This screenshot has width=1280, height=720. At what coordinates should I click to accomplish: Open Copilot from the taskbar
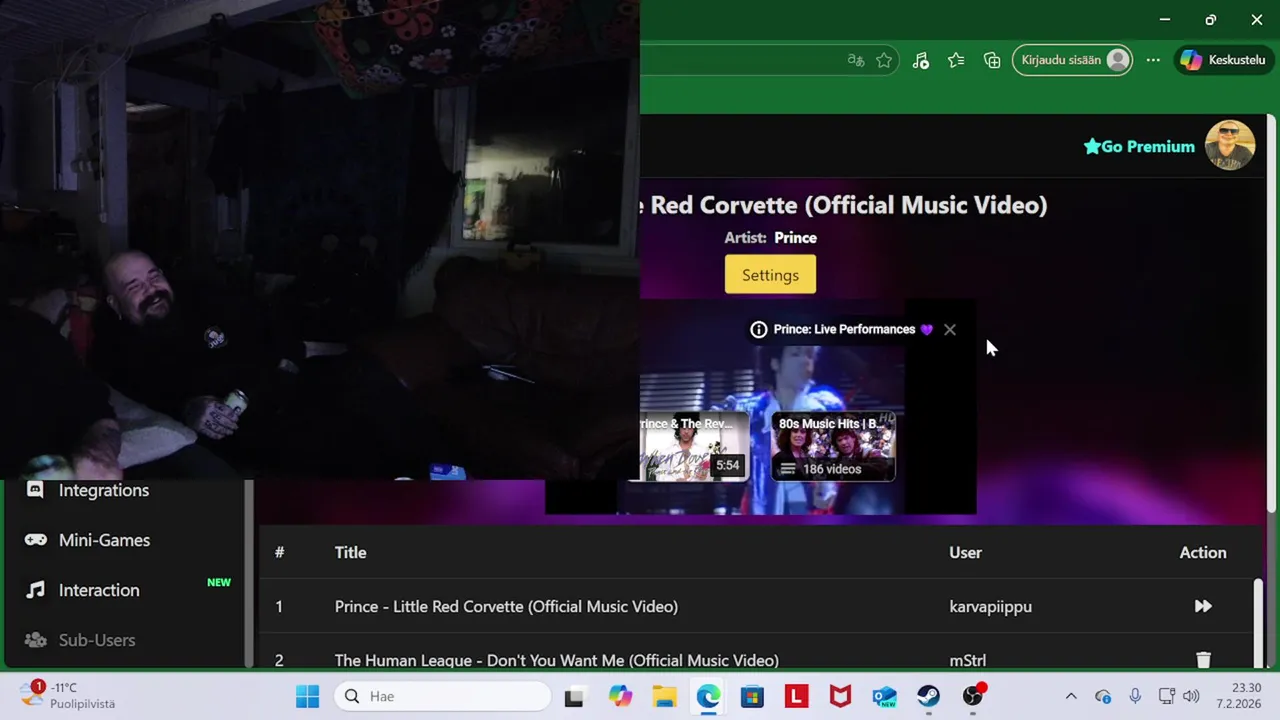(x=620, y=696)
